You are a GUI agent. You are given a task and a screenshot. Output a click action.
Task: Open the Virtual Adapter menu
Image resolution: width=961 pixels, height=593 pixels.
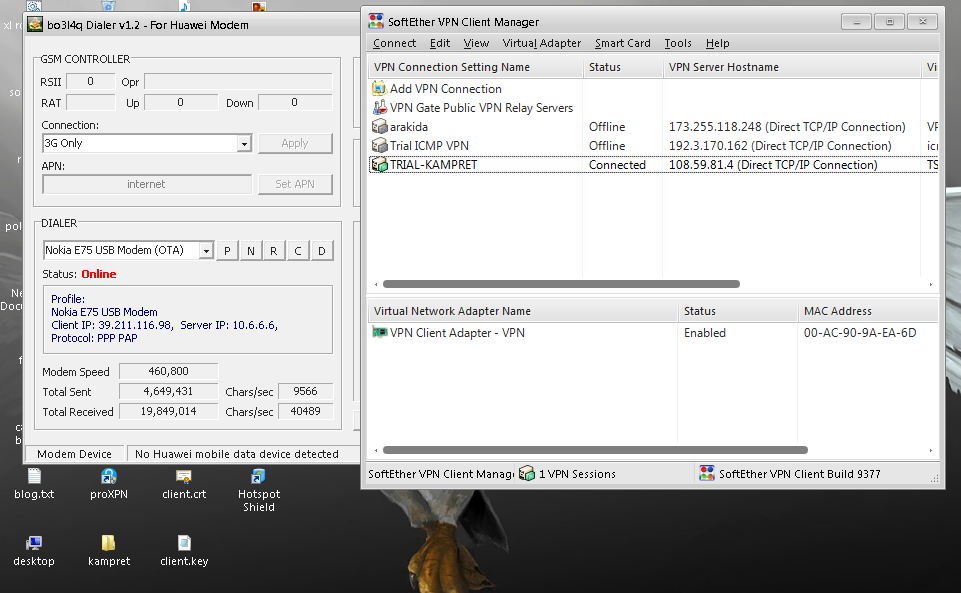pos(542,43)
